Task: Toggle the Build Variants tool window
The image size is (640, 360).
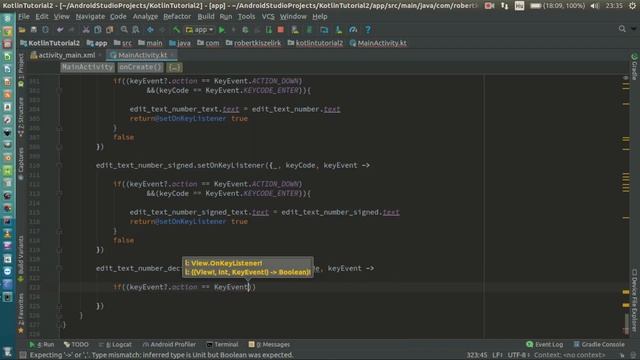Action: pos(21,259)
